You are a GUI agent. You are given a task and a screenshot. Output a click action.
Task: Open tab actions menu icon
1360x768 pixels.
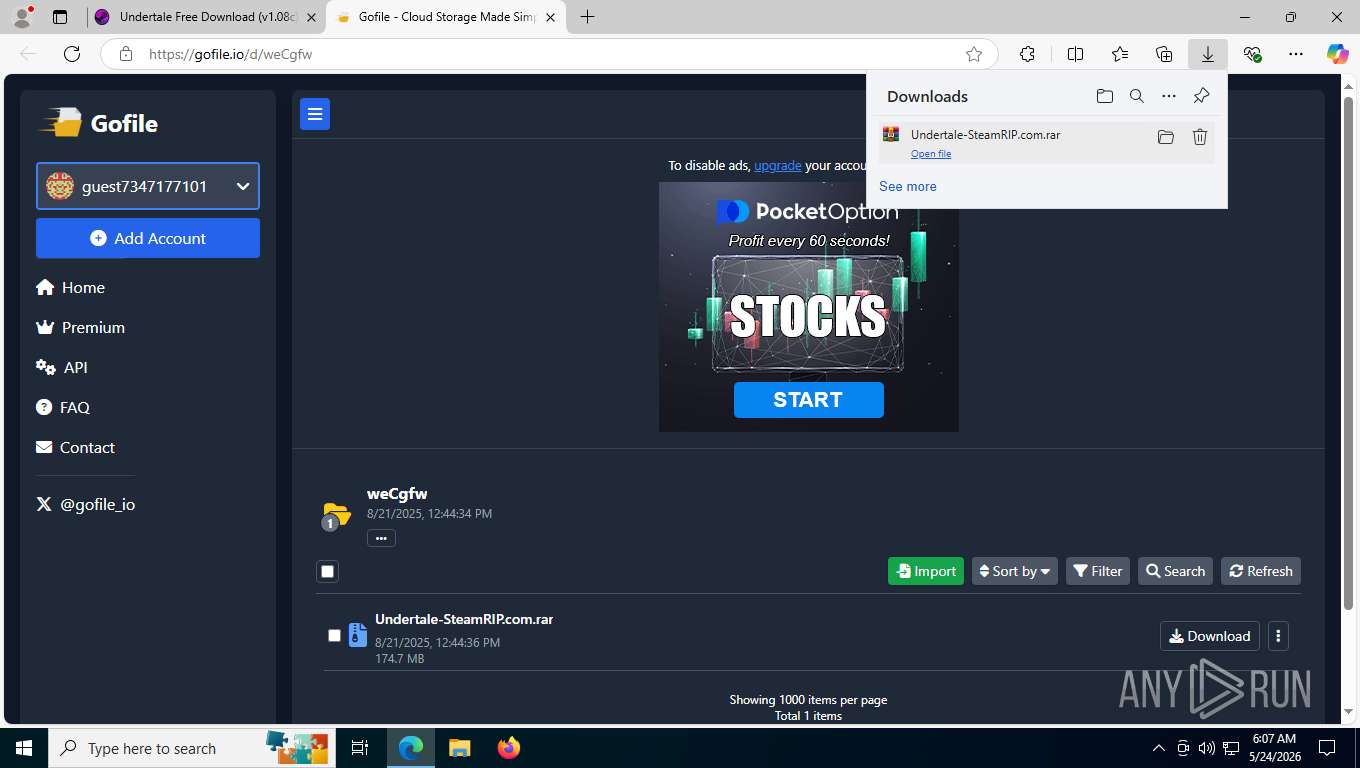point(60,17)
